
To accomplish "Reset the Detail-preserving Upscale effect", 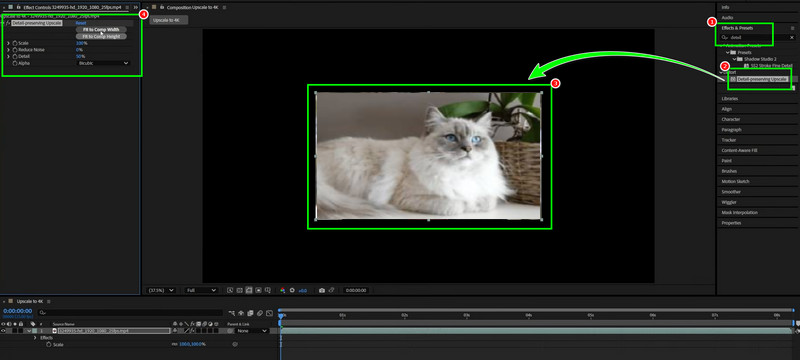I will click(81, 23).
